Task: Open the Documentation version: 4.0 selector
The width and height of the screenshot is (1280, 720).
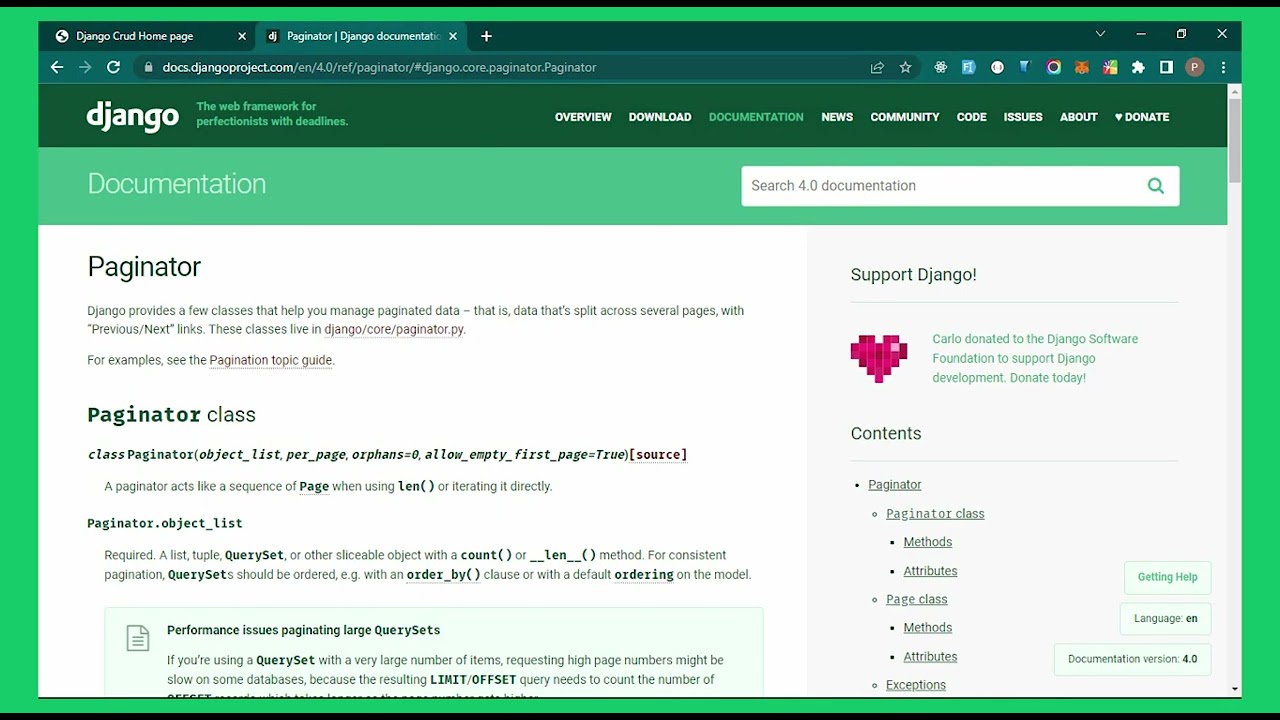Action: pyautogui.click(x=1132, y=659)
